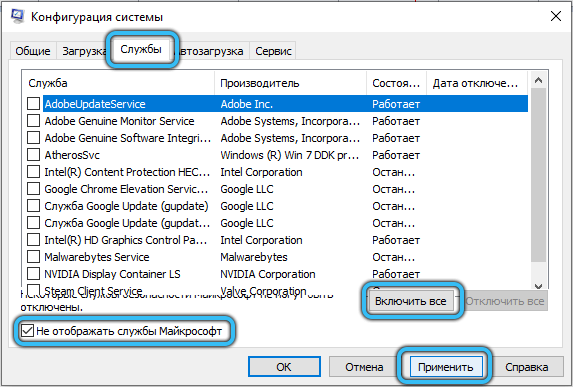This screenshot has height=387, width=573.
Task: Select Google Chrome Elevation Service row name
Action: [x=126, y=189]
